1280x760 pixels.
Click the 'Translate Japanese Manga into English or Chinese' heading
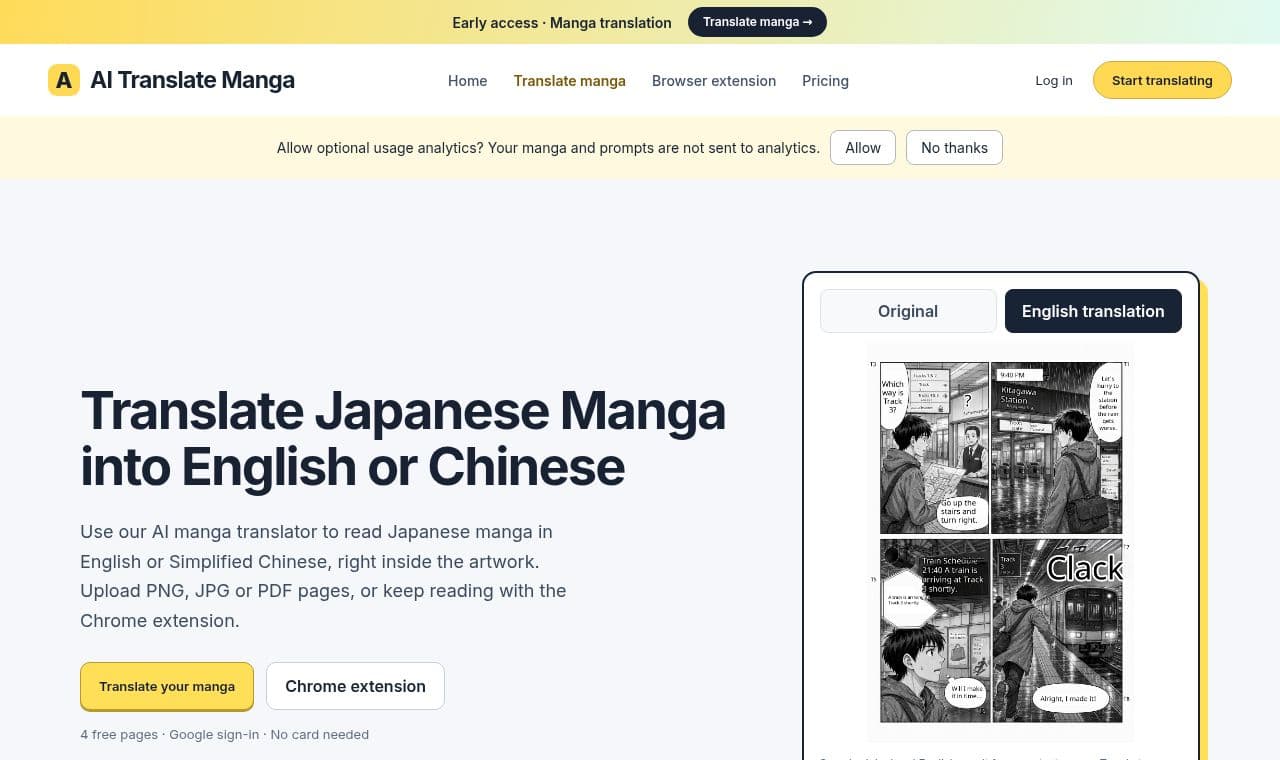tap(403, 438)
